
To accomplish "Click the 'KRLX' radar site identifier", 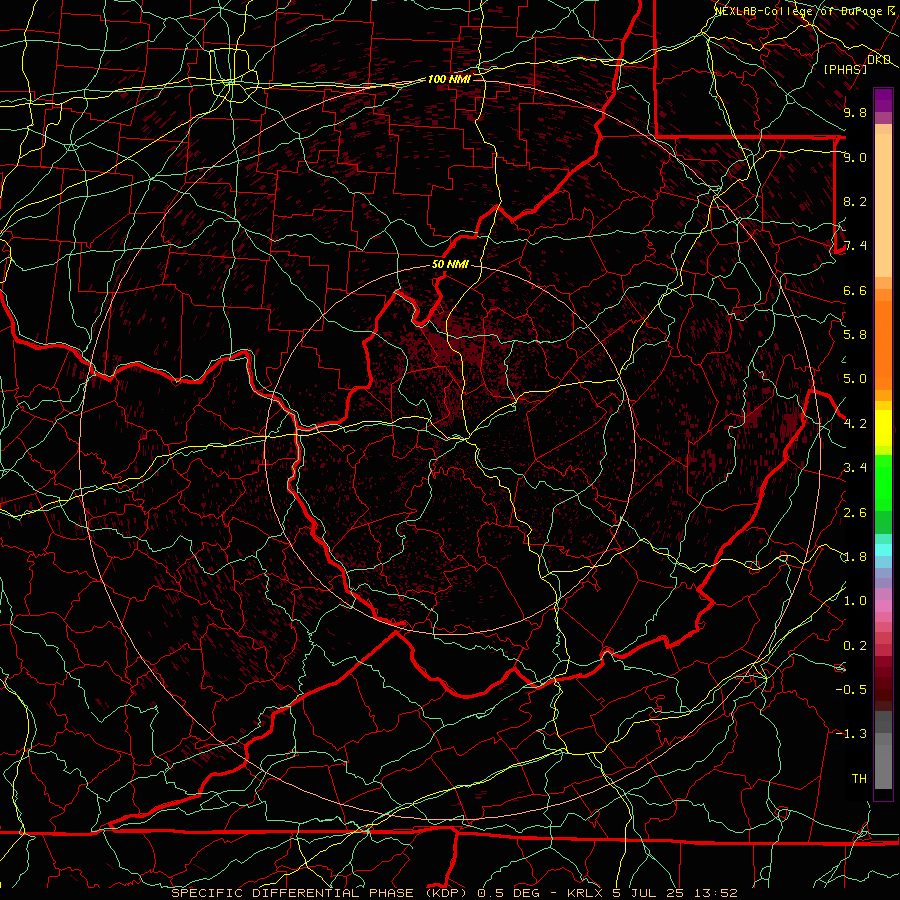I will tap(585, 893).
